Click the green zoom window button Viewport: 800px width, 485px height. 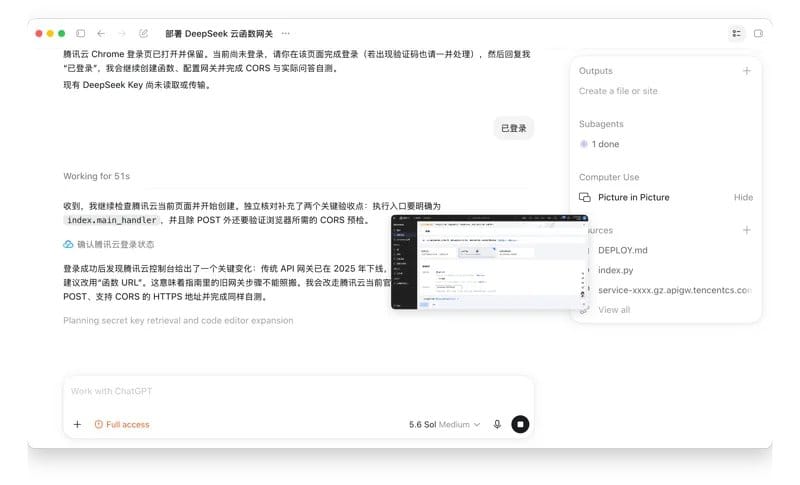tap(62, 33)
